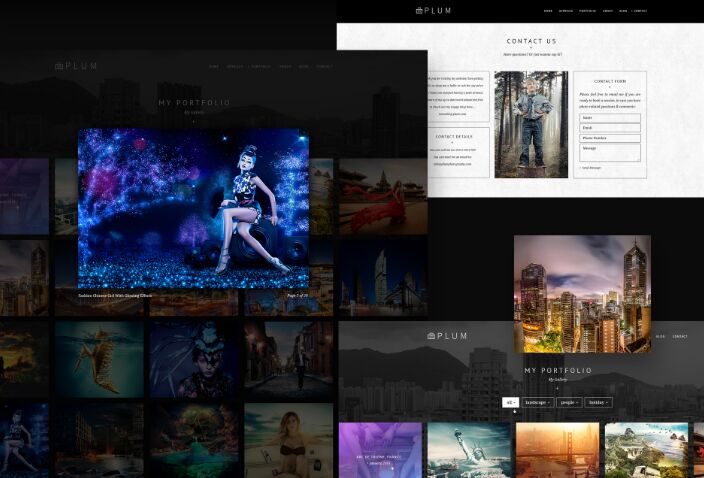The width and height of the screenshot is (704, 478).
Task: Click the floating Hong Kong skyscrapers image
Action: [582, 294]
